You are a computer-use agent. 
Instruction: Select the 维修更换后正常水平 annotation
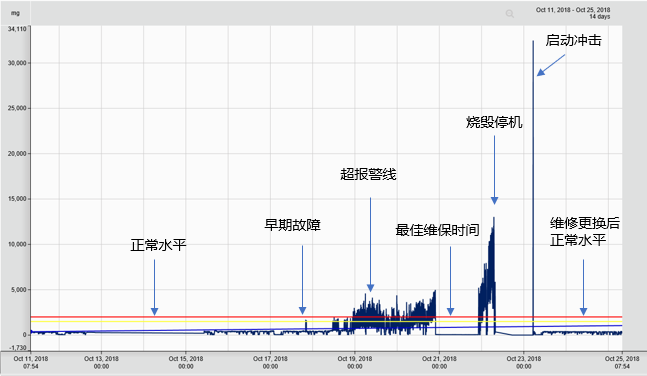(x=585, y=232)
